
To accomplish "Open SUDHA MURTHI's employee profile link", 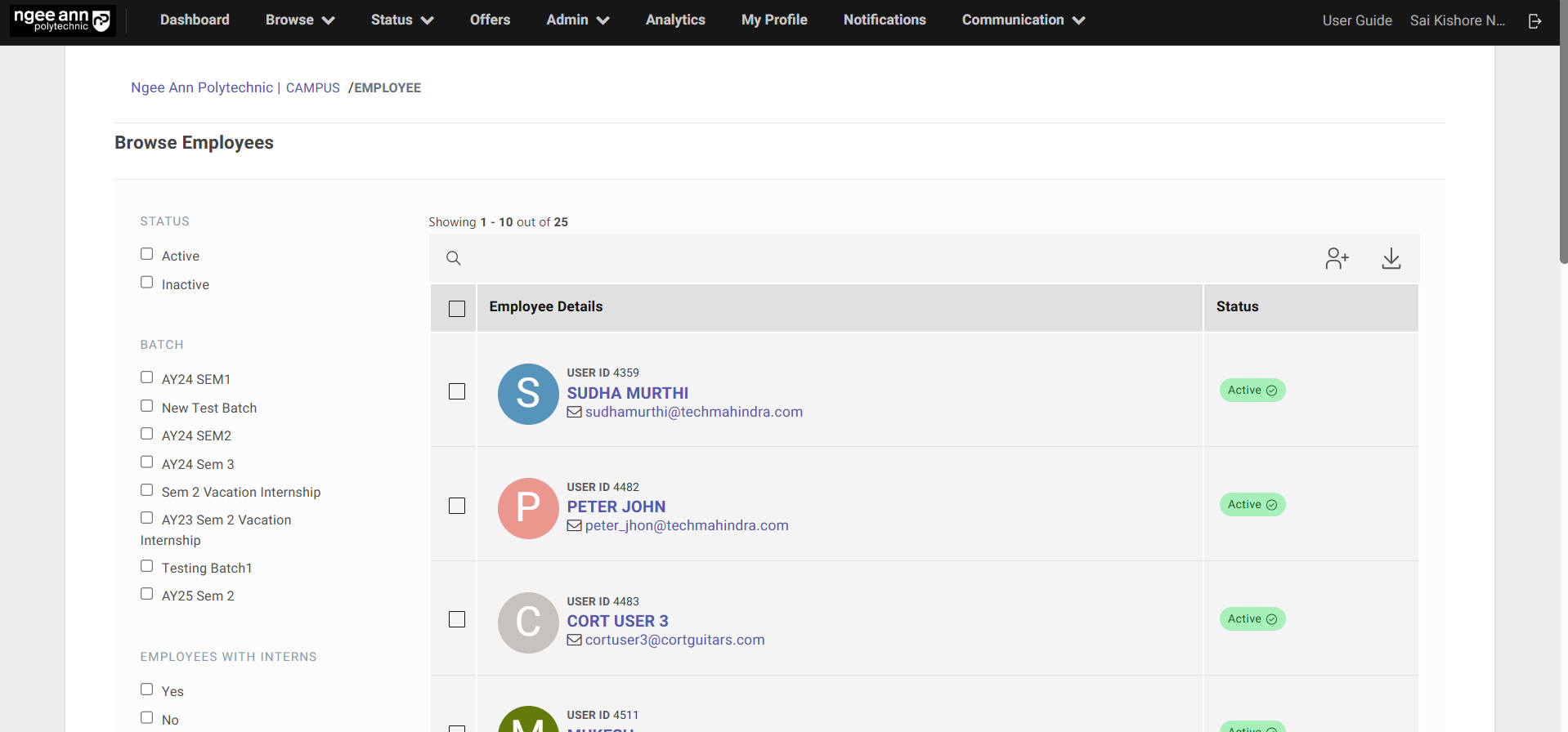I will tap(627, 393).
